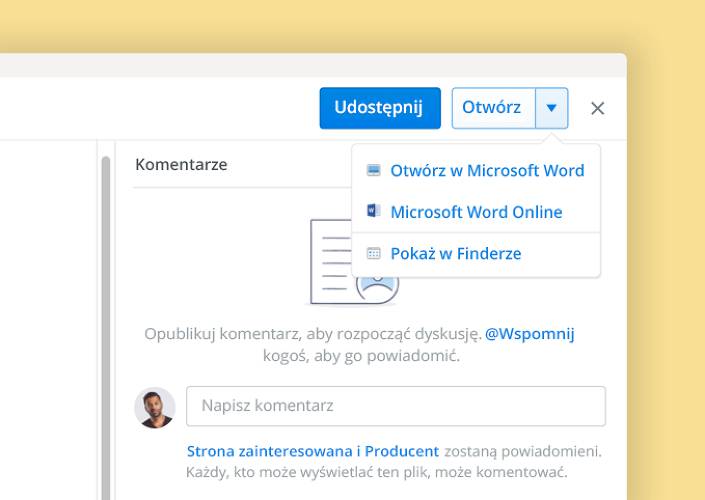This screenshot has height=500, width=705.
Task: Click the @Wspomnij link
Action: 530,335
